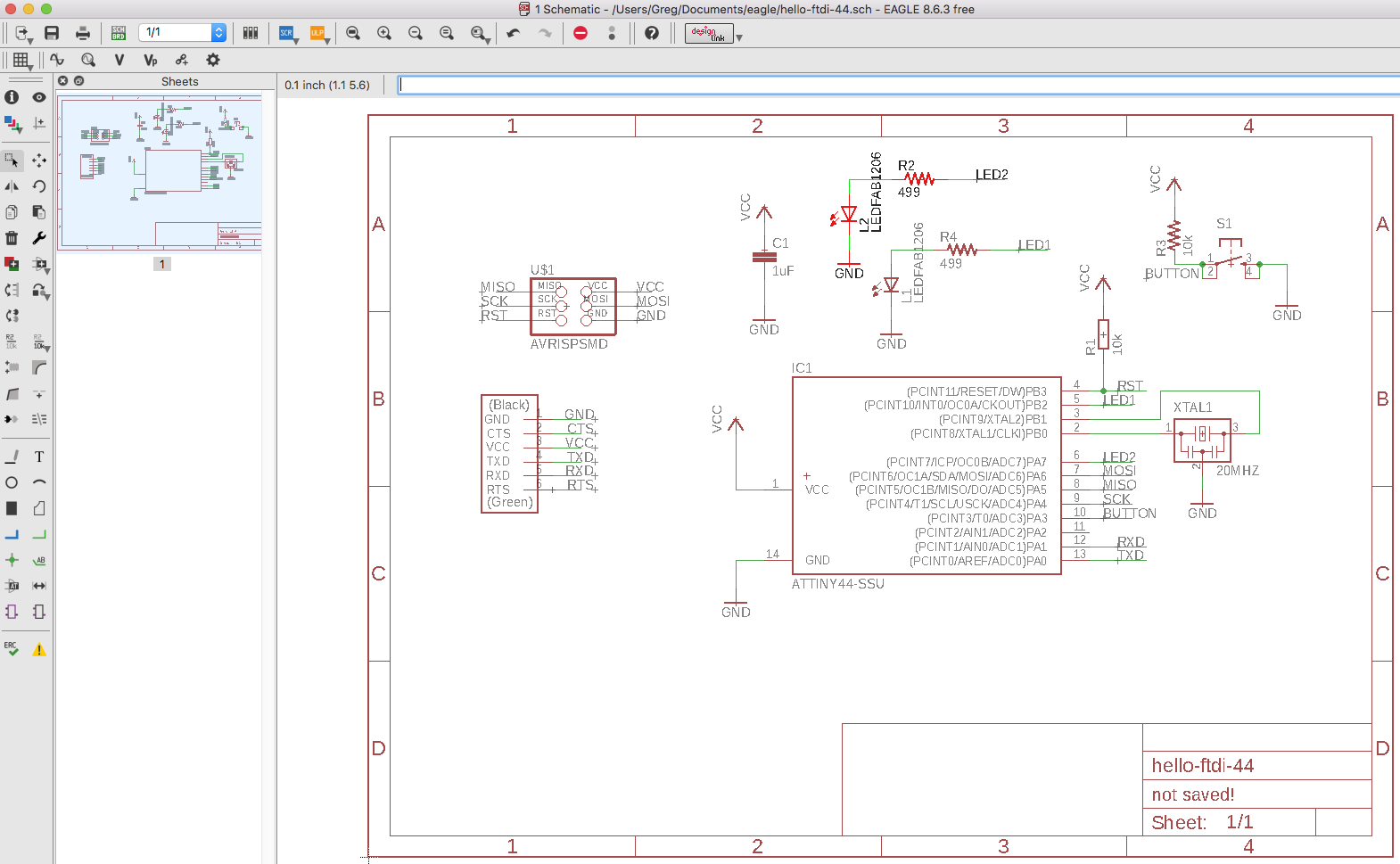Click the Name R2 tool icon

tap(12, 341)
